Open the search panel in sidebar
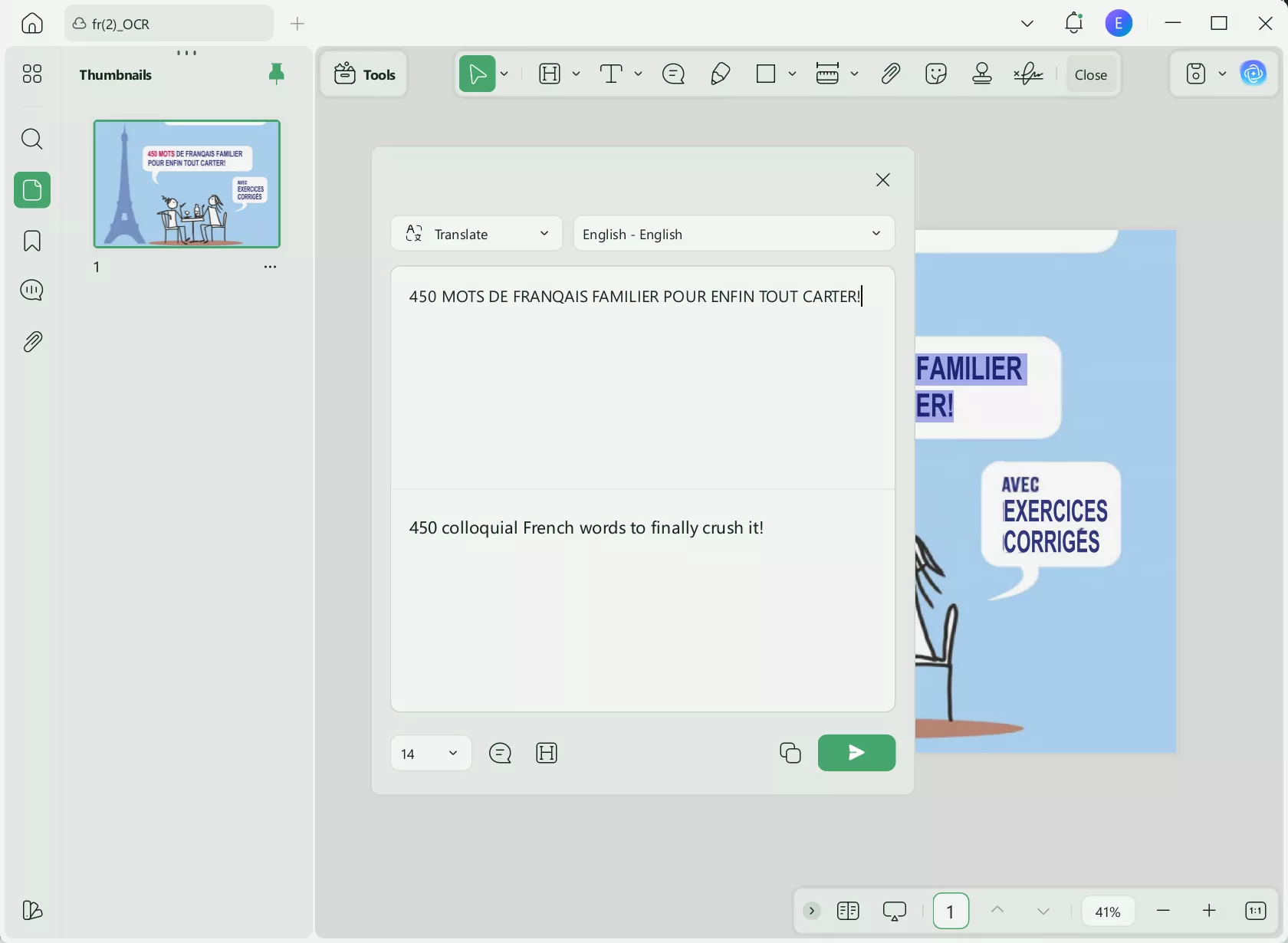This screenshot has height=943, width=1288. pyautogui.click(x=32, y=139)
